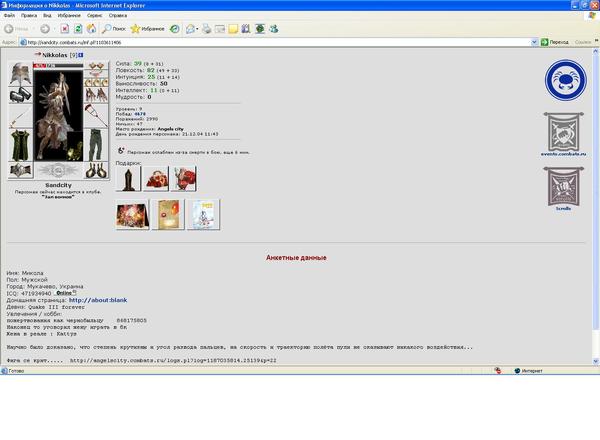Go to the Home page icon
This screenshot has height=440, width=600.
point(91,29)
